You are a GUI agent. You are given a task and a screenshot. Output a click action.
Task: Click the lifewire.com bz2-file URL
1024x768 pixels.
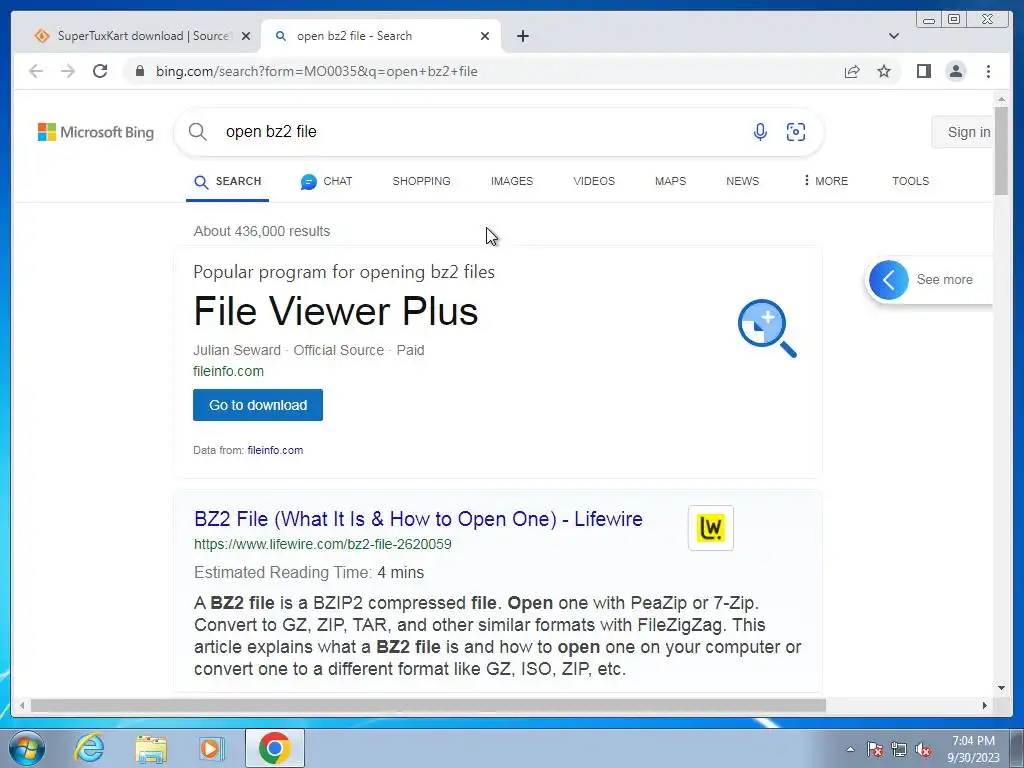coord(323,544)
